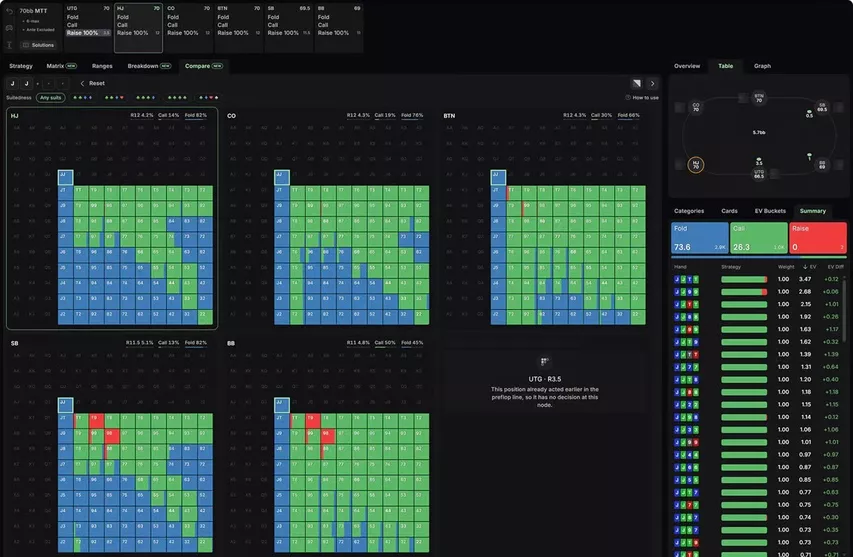Click the HJ seat on the table diagram
The height and width of the screenshot is (557, 853).
point(696,164)
